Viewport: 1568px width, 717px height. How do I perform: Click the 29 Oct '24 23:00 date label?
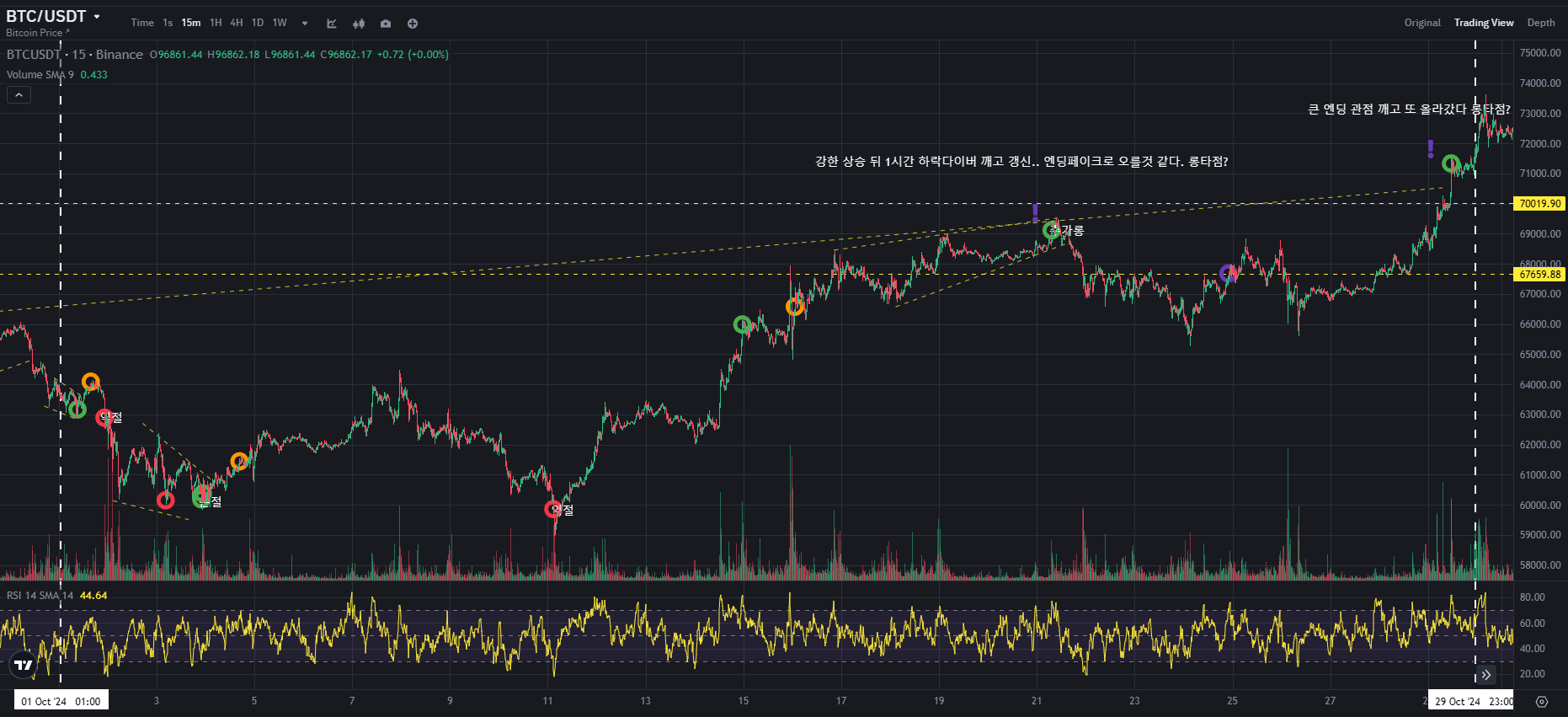pyautogui.click(x=1471, y=701)
